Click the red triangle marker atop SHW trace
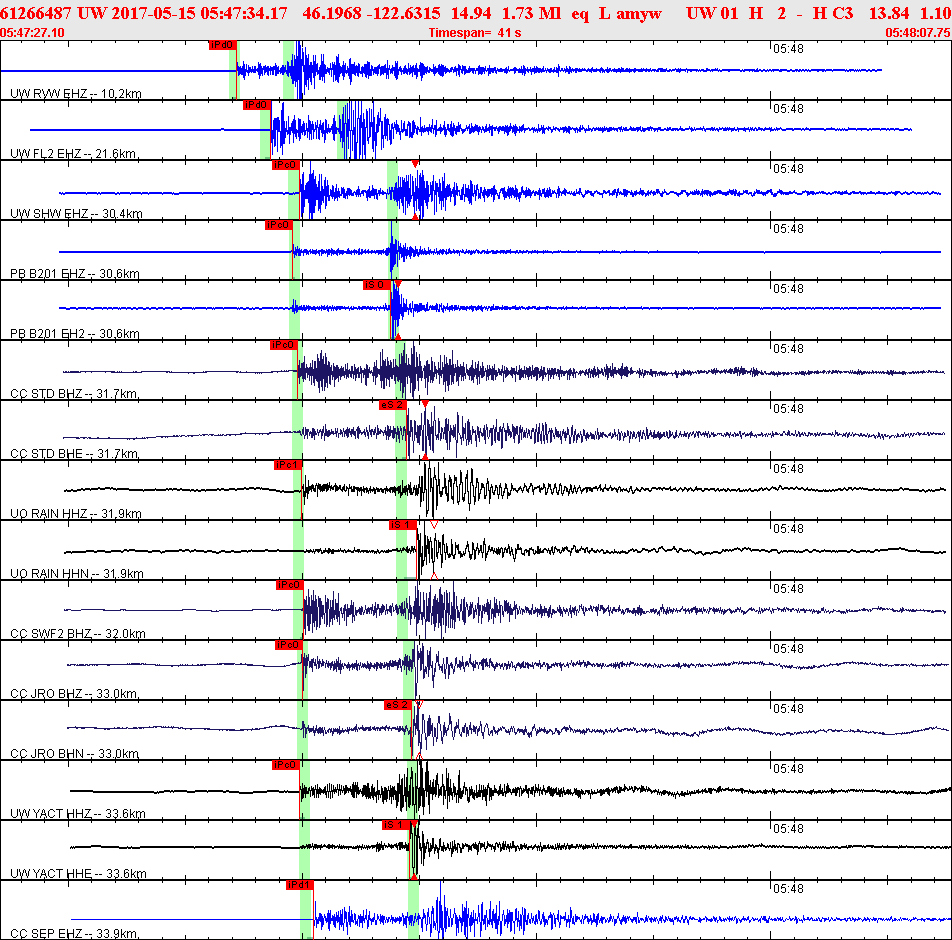952x940 pixels. coord(415,164)
